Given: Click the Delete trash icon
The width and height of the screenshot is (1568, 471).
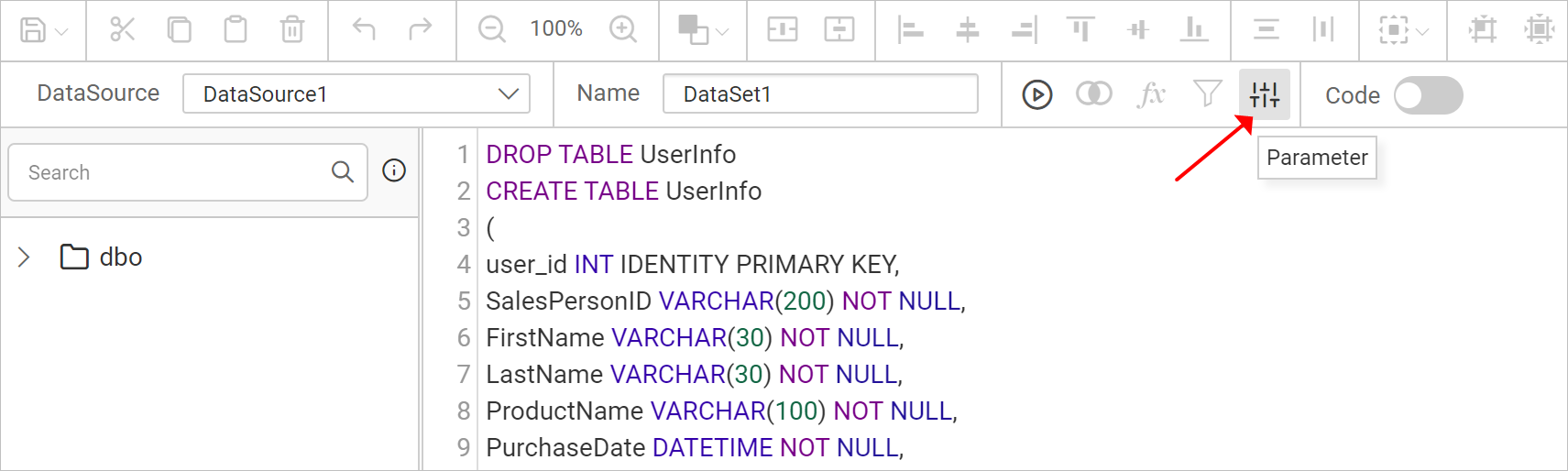Looking at the screenshot, I should (x=292, y=29).
